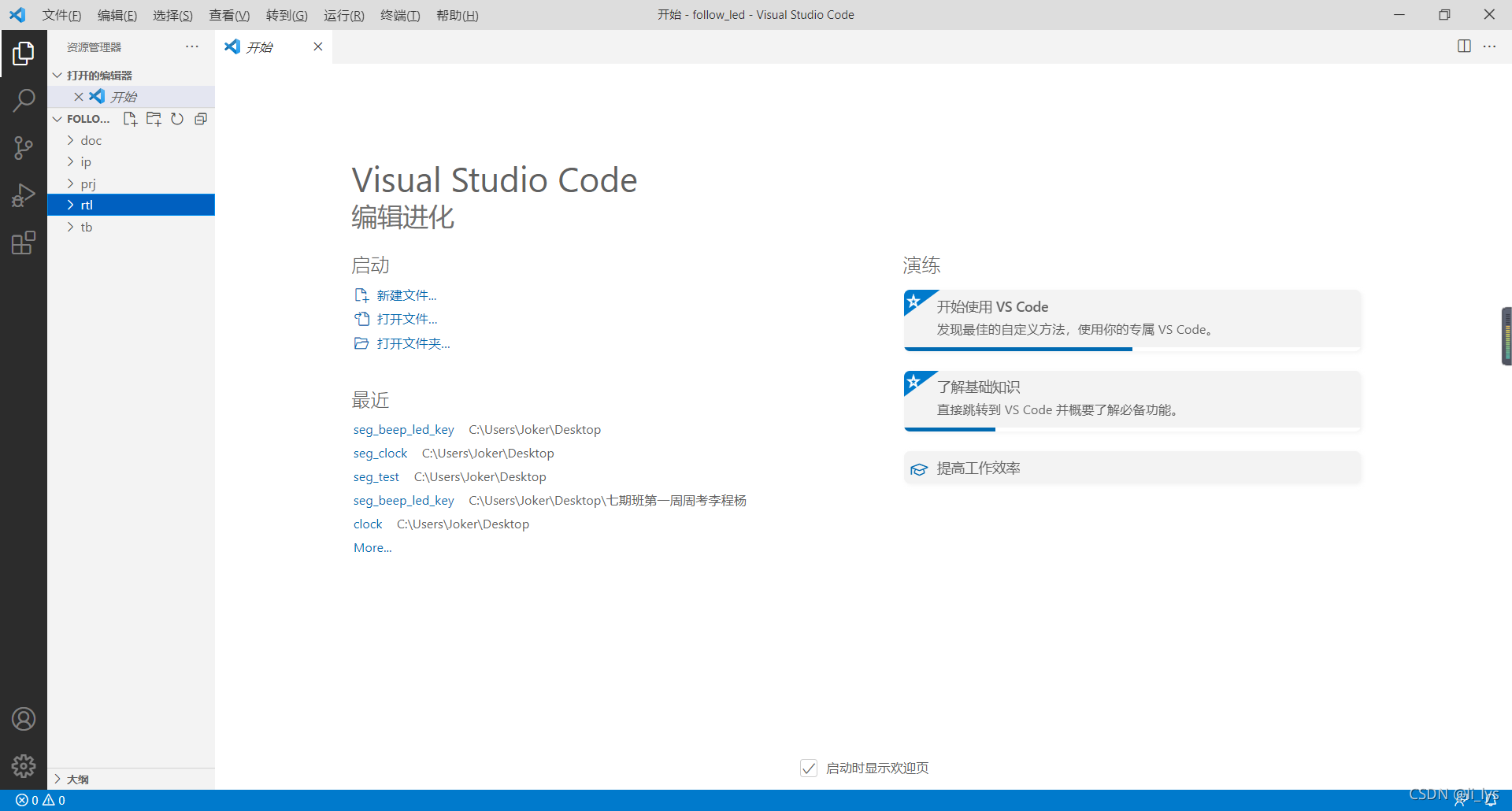Screen dimensions: 1512x811
Task: Expand the rtl folder
Action: pyautogui.click(x=131, y=205)
